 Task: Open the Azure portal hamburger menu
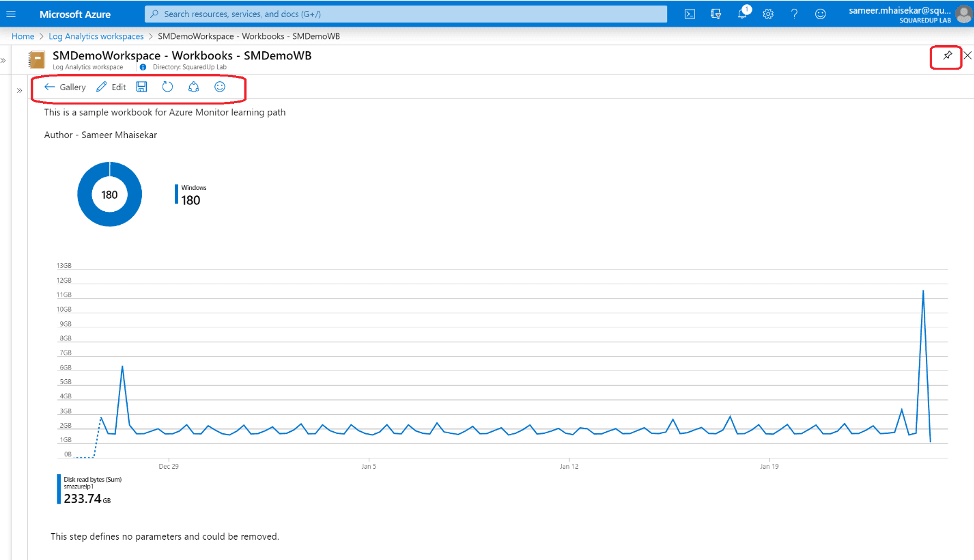pos(11,14)
